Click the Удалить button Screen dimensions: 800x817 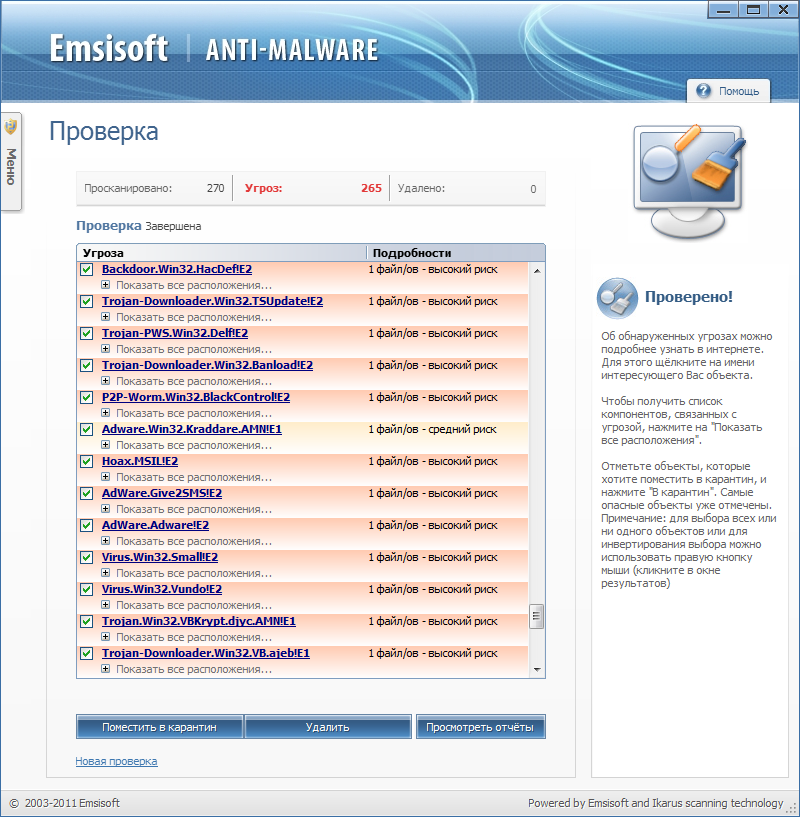pyautogui.click(x=328, y=727)
